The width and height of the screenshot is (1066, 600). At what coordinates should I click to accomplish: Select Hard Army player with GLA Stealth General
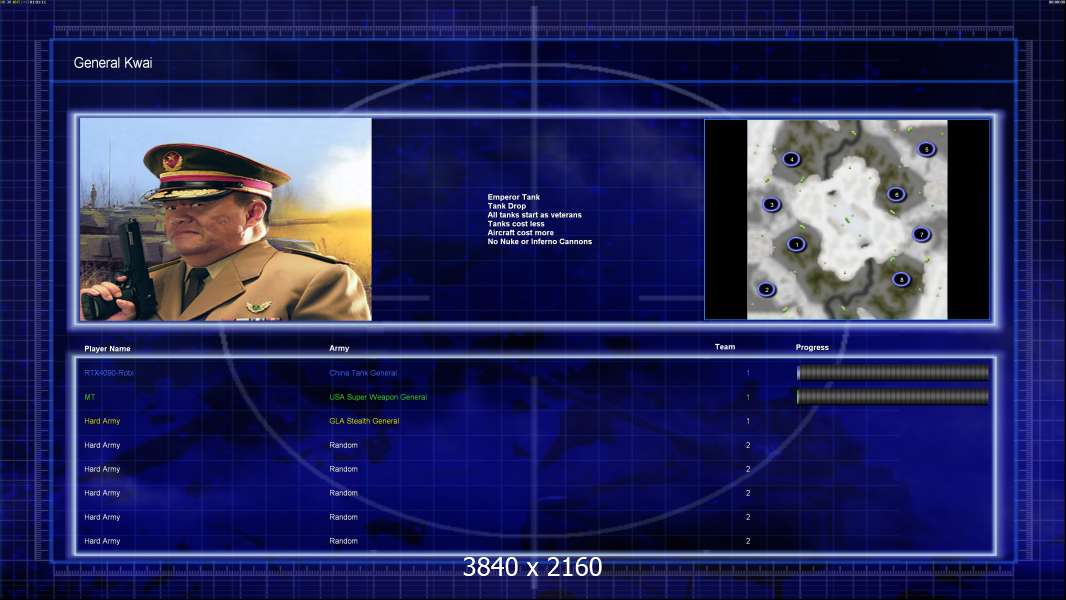click(x=102, y=421)
